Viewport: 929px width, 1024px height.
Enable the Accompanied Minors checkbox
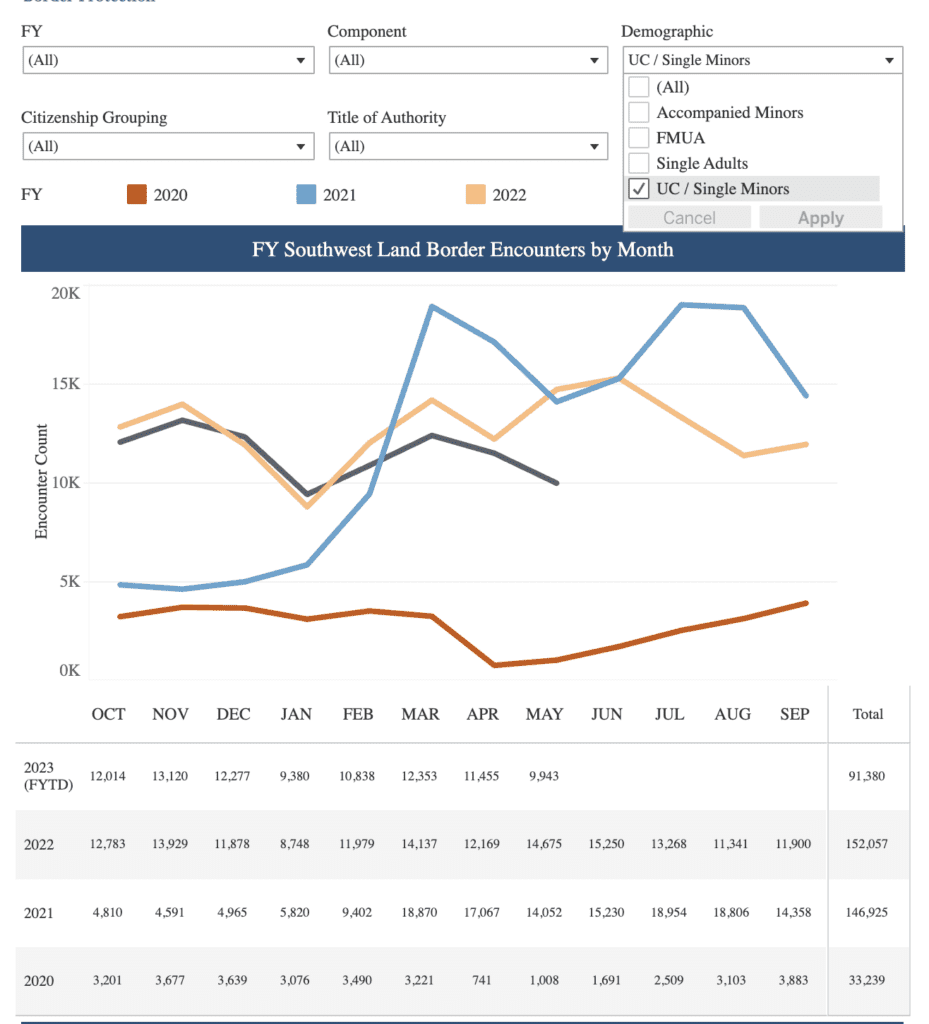[x=639, y=112]
